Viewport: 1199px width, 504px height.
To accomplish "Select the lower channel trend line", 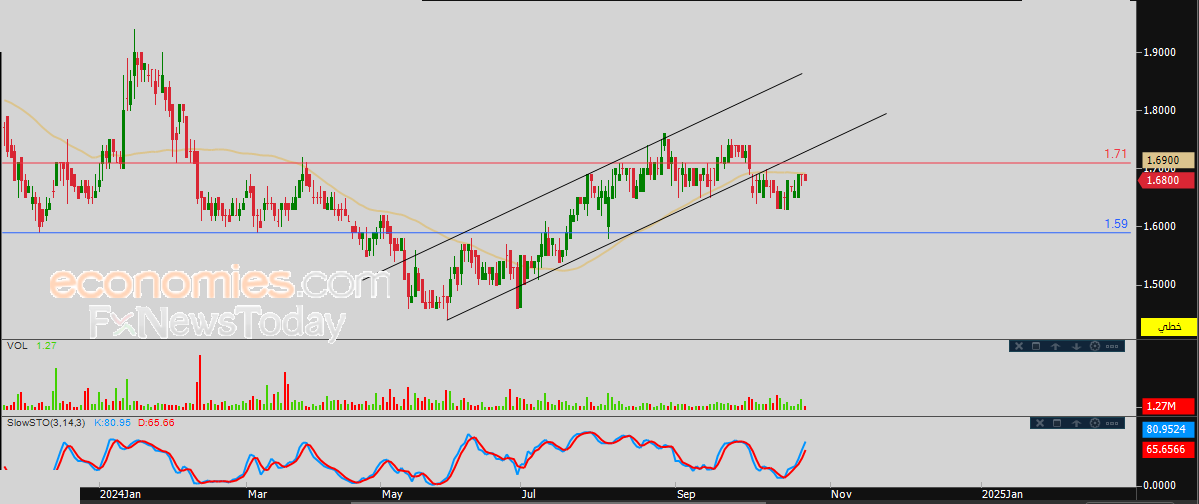I will [665, 216].
